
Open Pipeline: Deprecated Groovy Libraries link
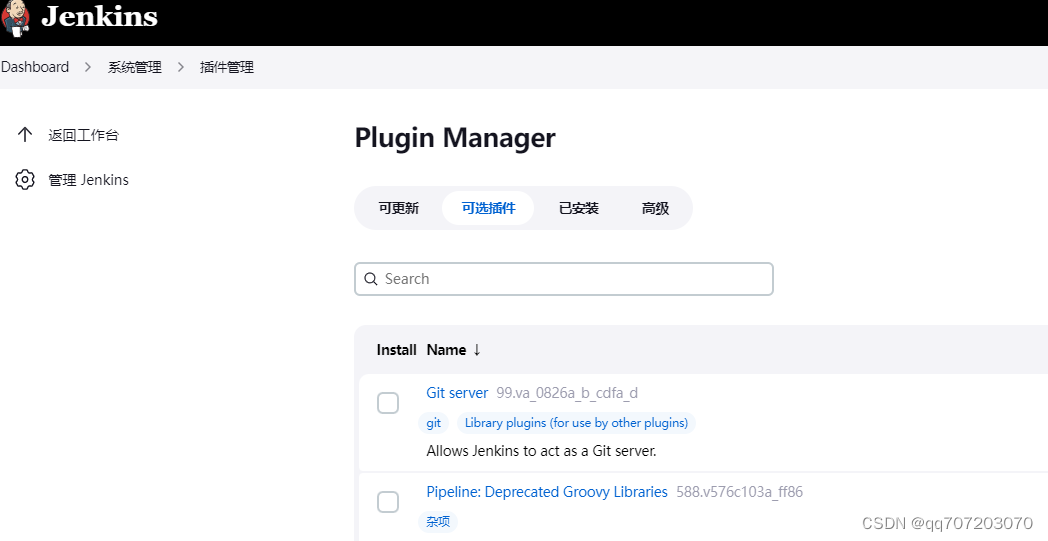[547, 492]
